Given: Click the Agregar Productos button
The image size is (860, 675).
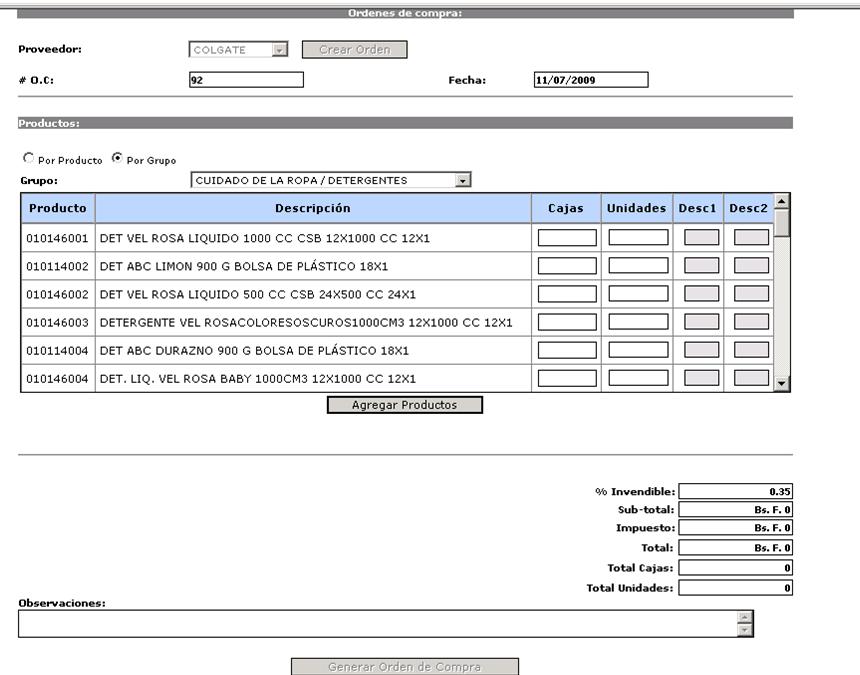Looking at the screenshot, I should point(405,405).
